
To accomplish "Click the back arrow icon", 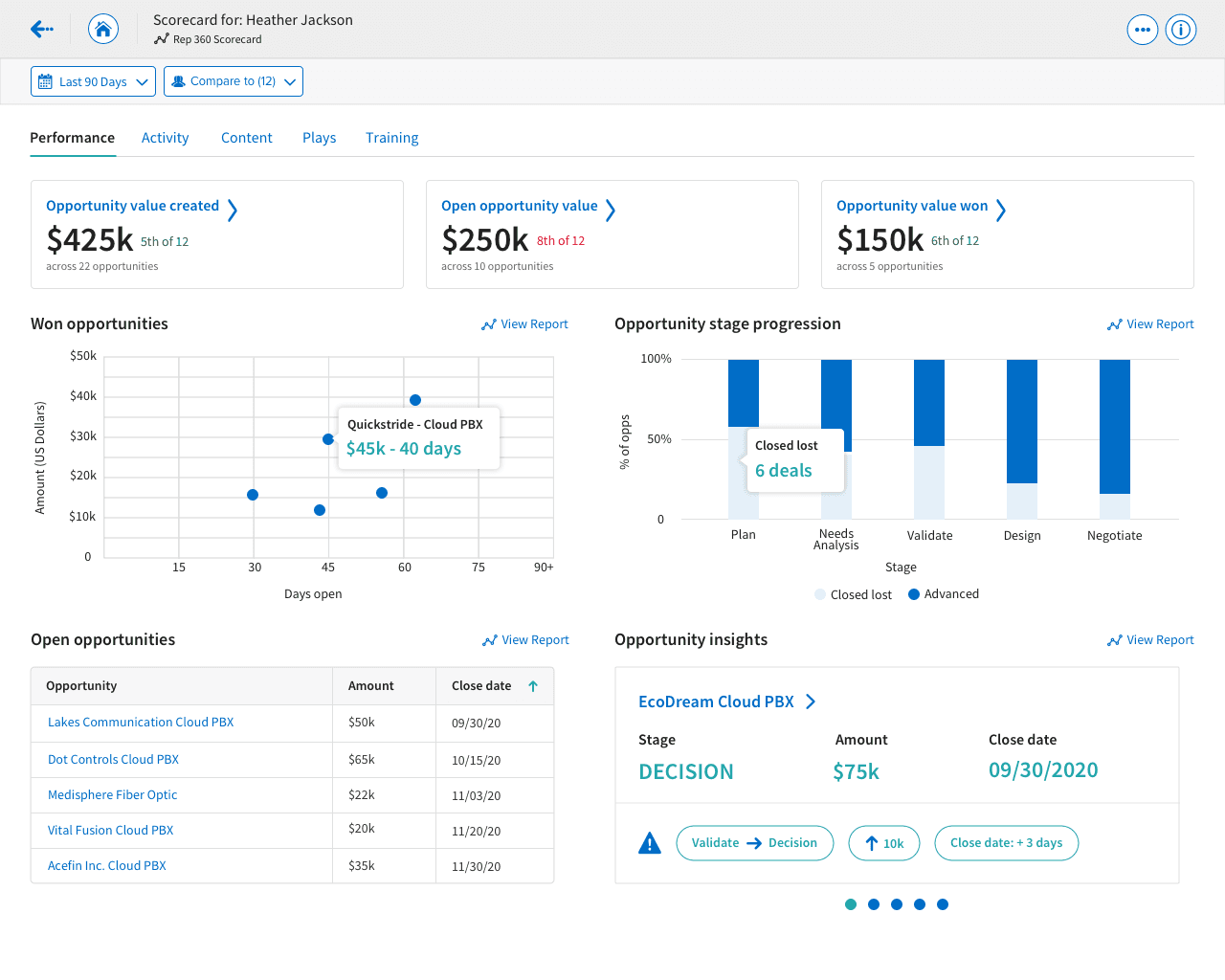I will click(41, 30).
